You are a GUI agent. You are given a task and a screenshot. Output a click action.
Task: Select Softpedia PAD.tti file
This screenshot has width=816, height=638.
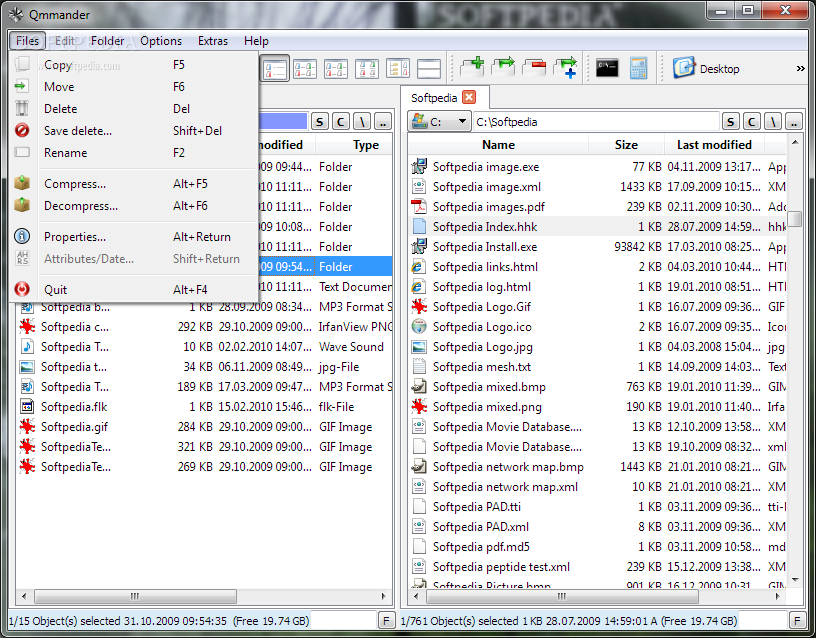597,506
